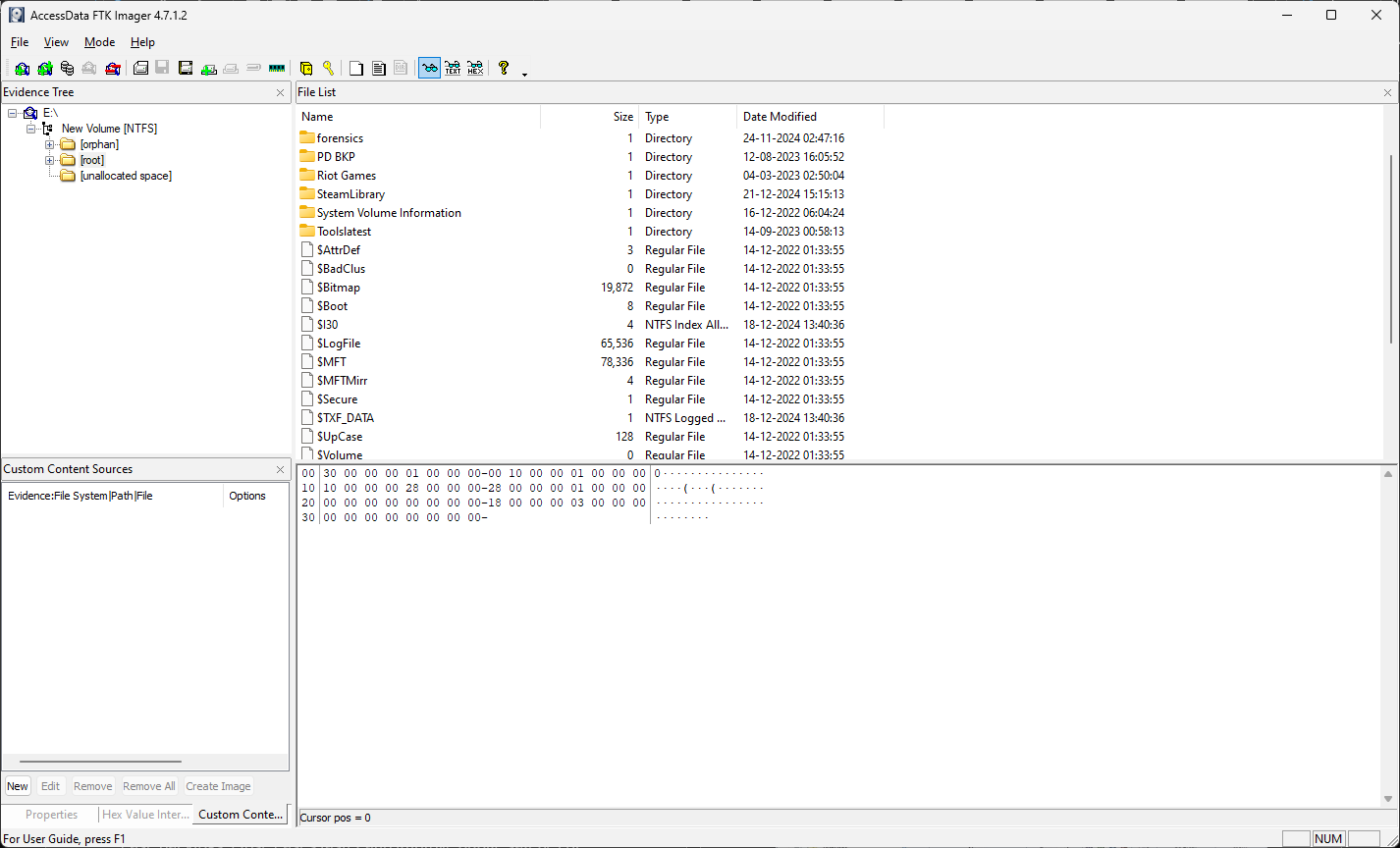The image size is (1400, 848).
Task: Click Custom Content Sources horizontal scrollbar
Action: click(100, 762)
